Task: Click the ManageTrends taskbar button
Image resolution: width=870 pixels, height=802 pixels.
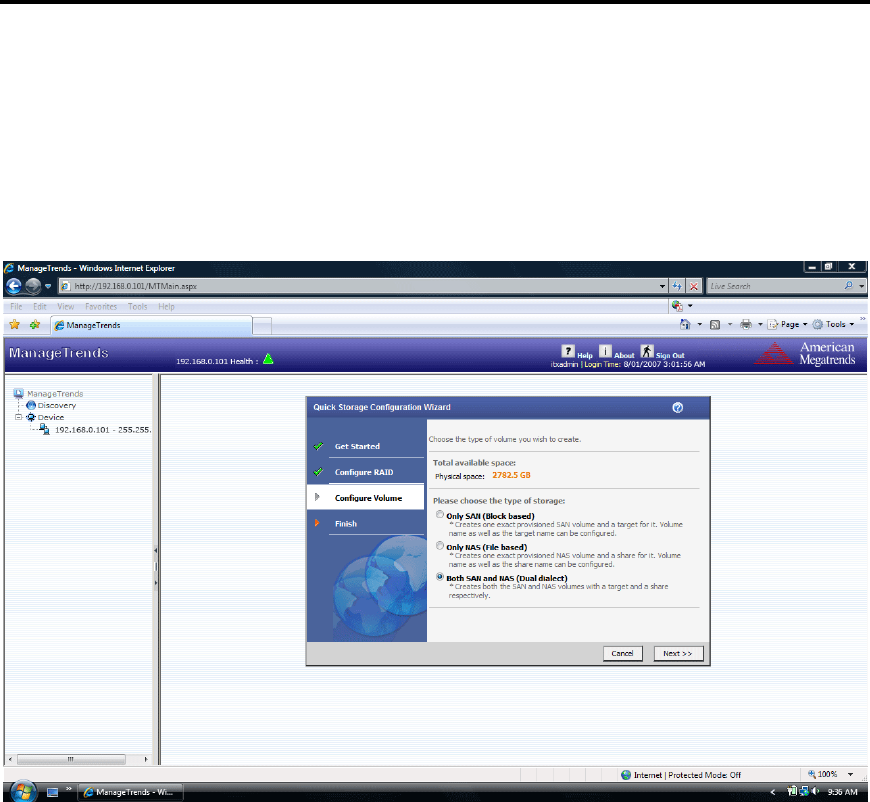Action: (130, 792)
